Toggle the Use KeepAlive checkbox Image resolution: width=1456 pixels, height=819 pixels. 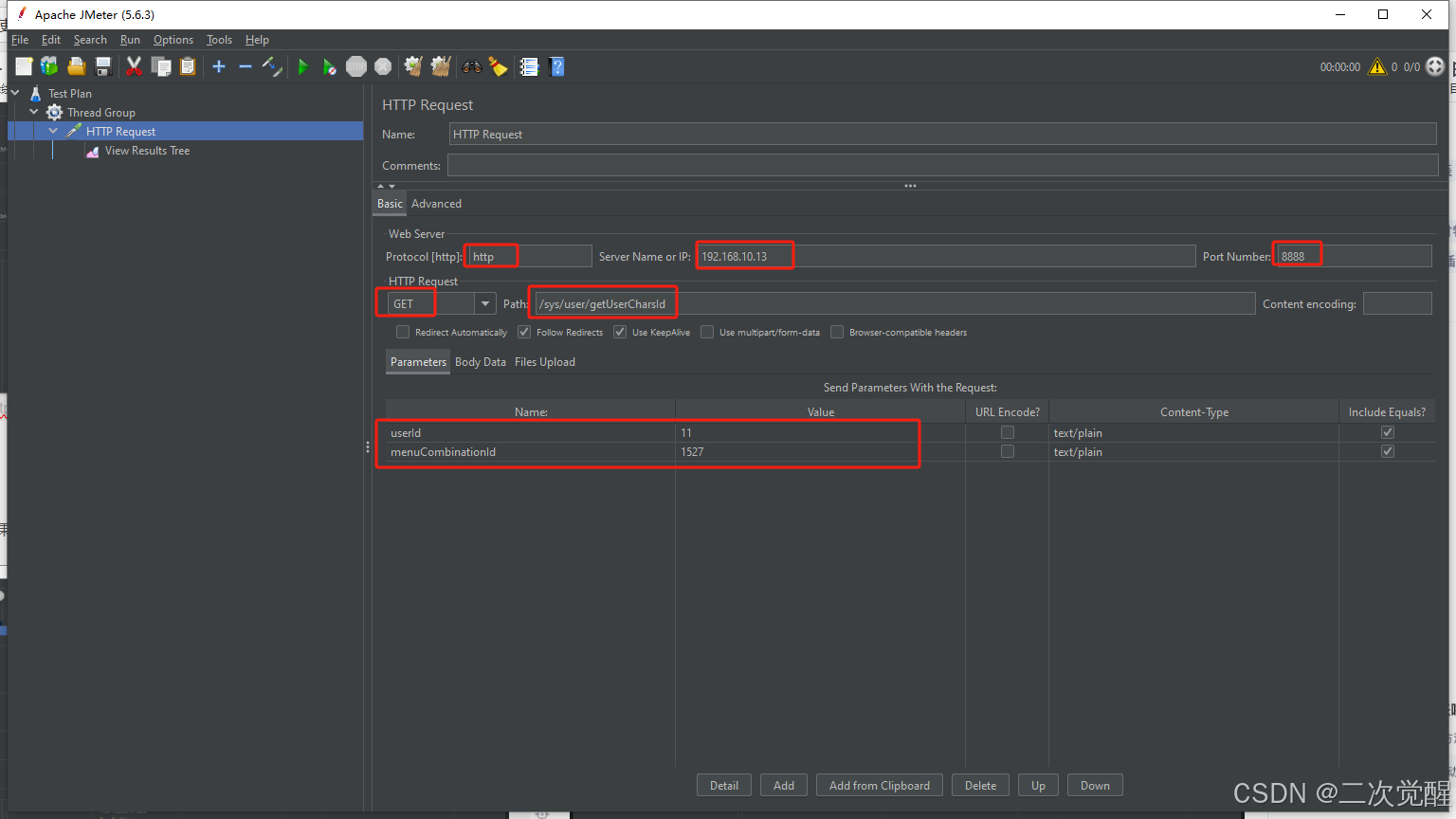620,332
